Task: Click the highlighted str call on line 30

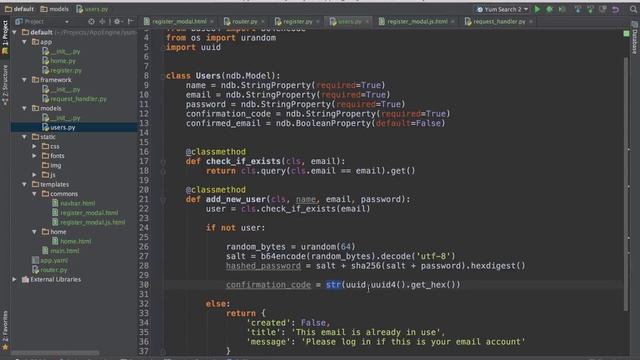Action: point(333,285)
